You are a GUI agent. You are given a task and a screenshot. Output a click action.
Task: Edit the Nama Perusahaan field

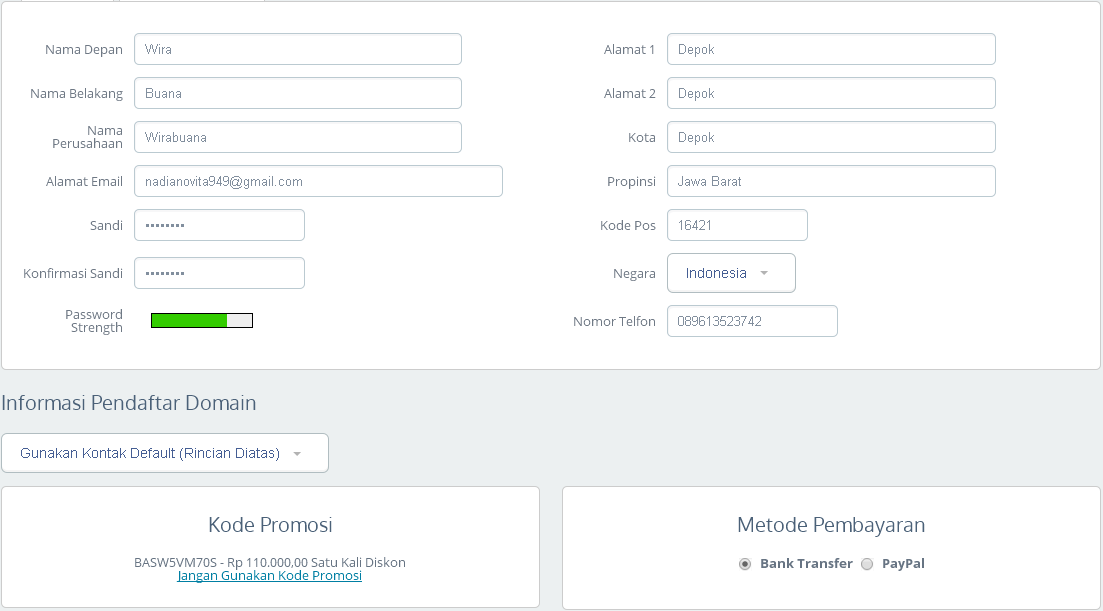click(x=297, y=137)
